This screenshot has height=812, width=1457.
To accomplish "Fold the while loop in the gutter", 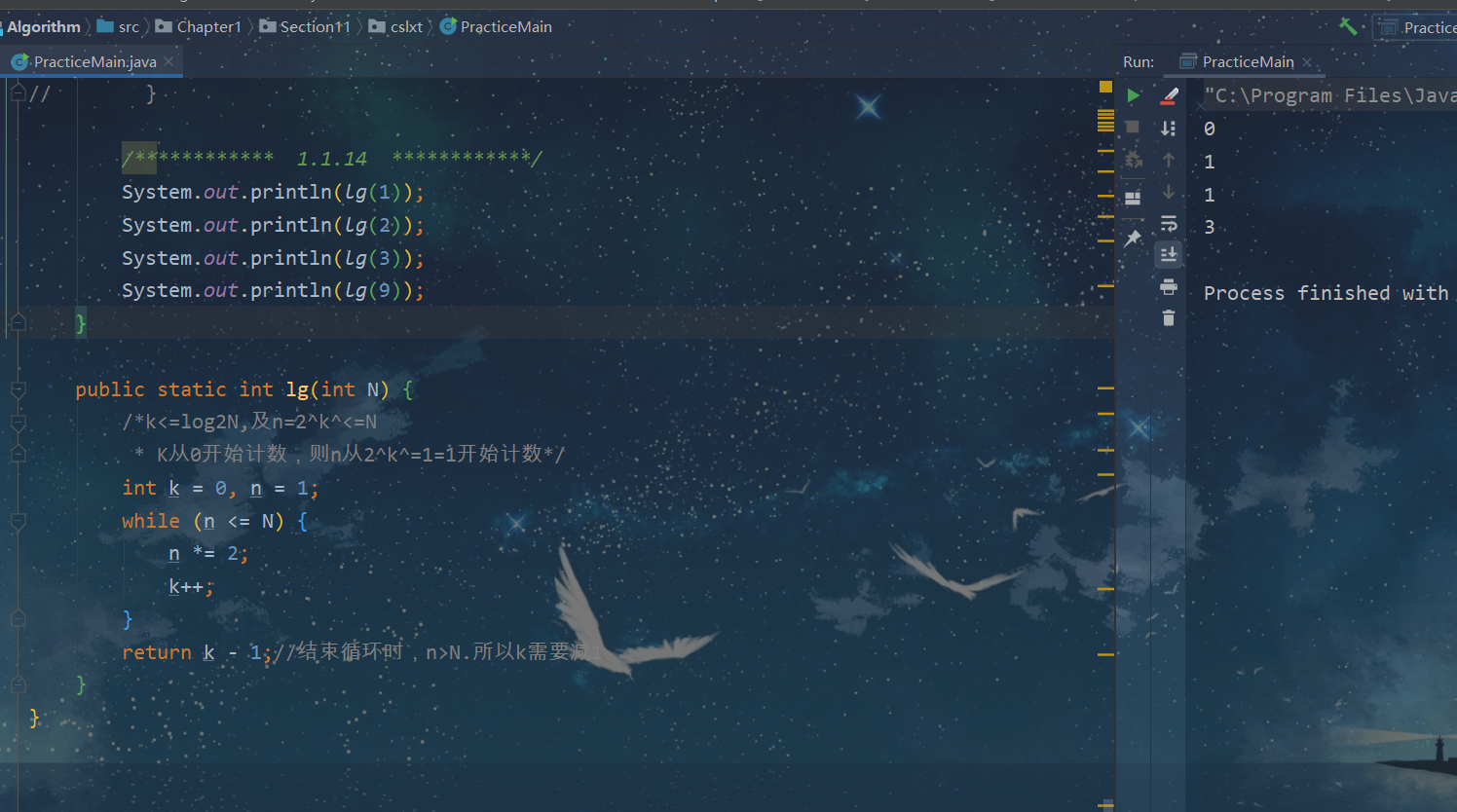I will coord(18,521).
